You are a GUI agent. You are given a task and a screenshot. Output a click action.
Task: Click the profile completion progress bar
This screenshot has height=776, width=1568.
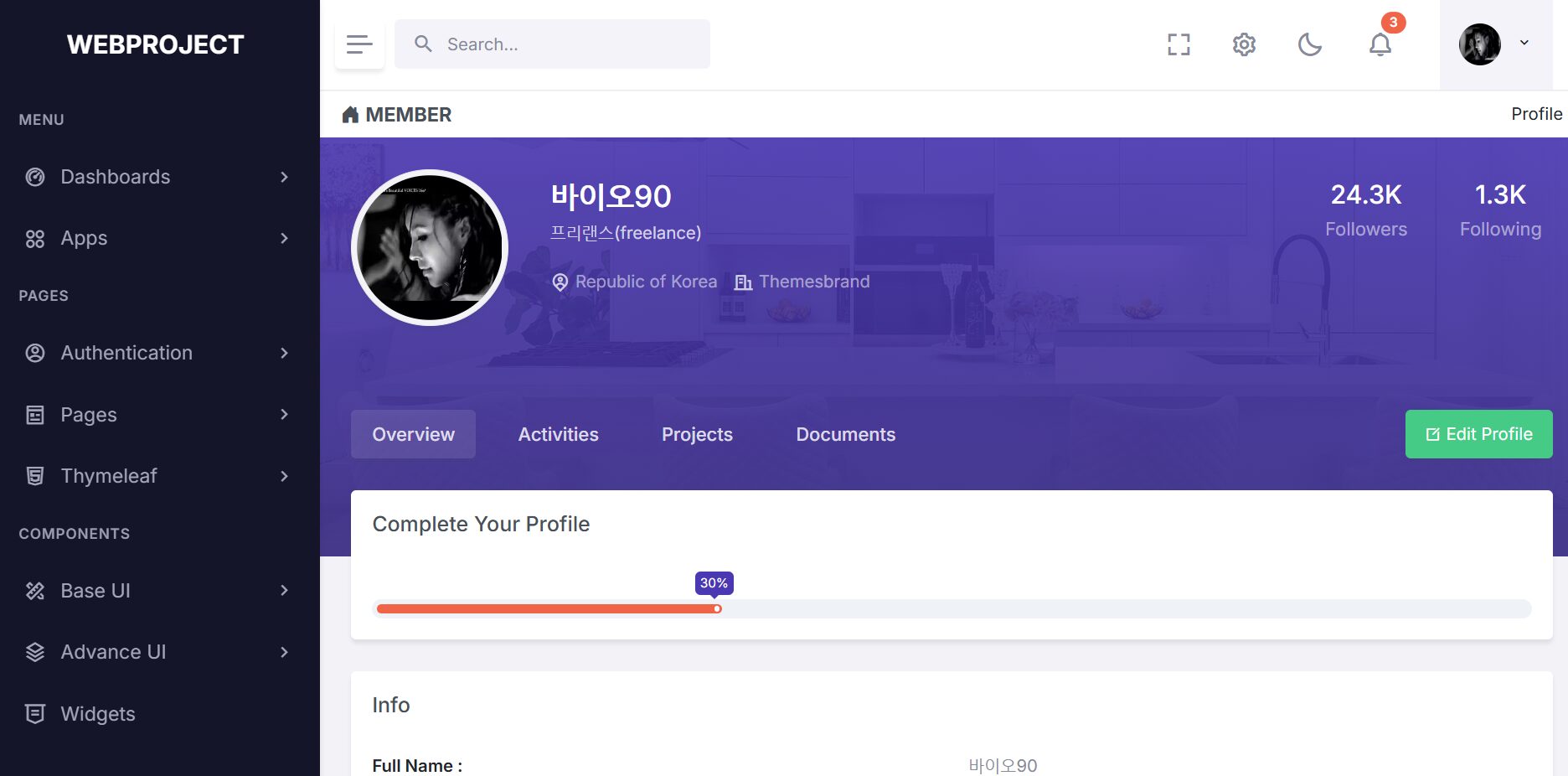952,609
